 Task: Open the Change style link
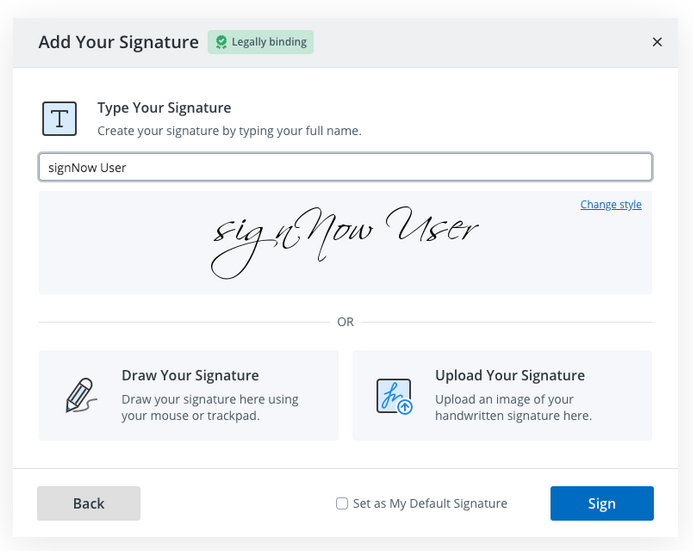coord(611,205)
